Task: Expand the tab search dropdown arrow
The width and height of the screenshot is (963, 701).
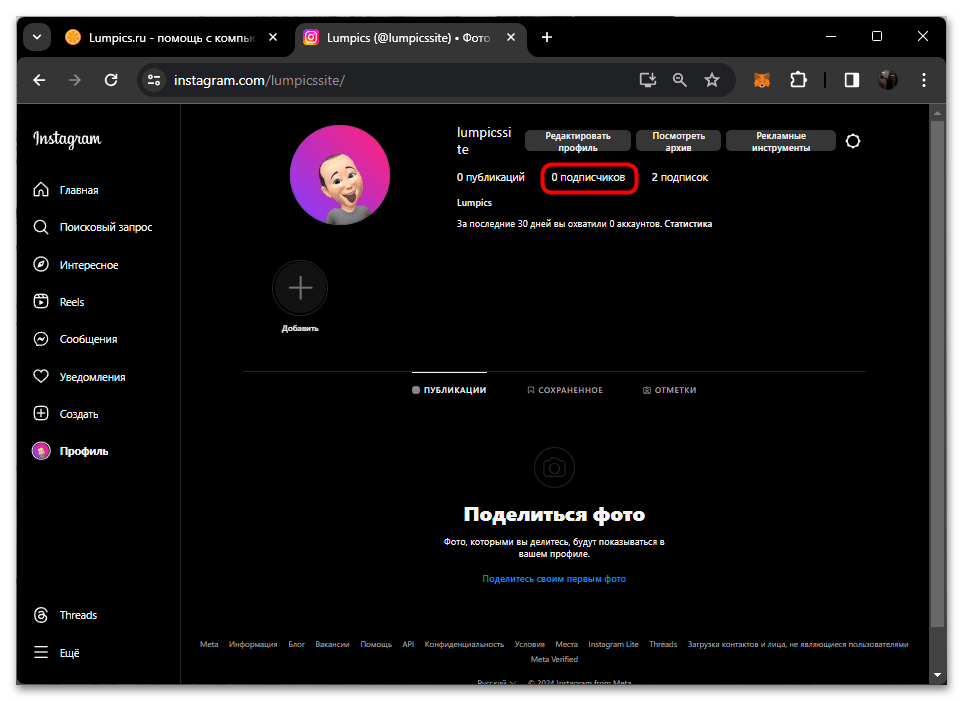Action: tap(37, 37)
